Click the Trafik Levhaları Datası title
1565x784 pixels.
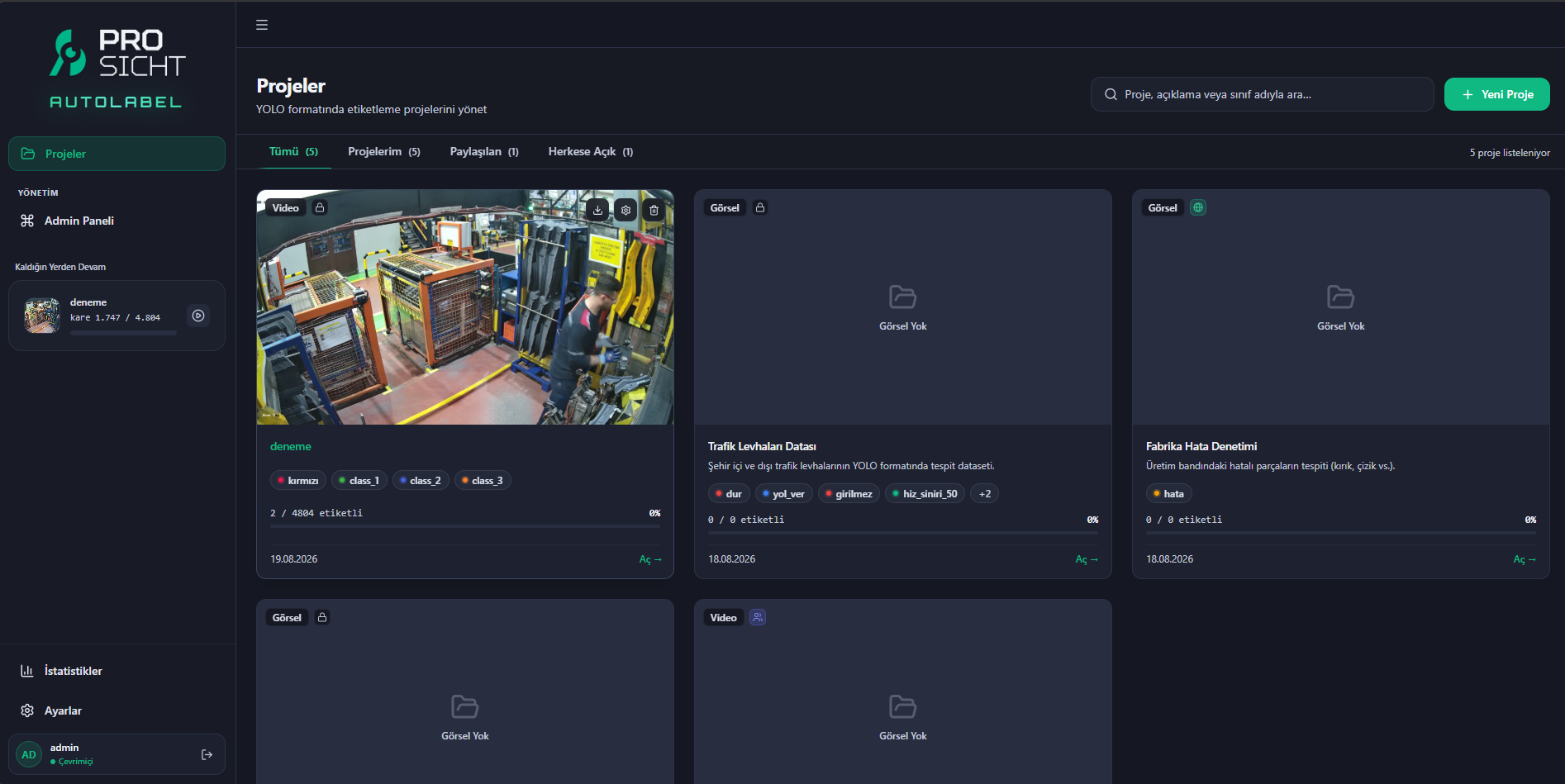click(x=762, y=446)
